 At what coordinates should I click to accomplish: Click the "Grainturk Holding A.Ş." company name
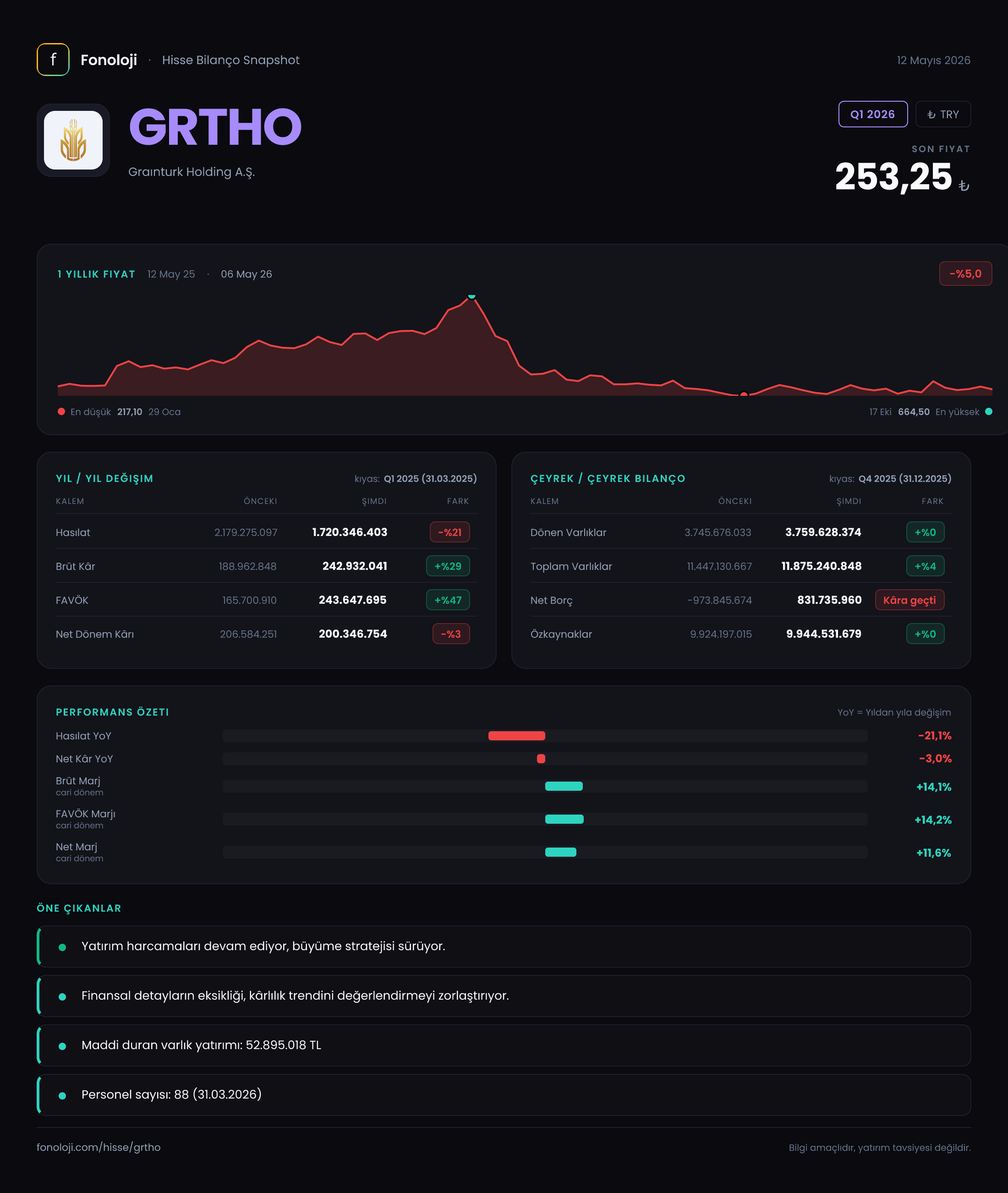(192, 172)
